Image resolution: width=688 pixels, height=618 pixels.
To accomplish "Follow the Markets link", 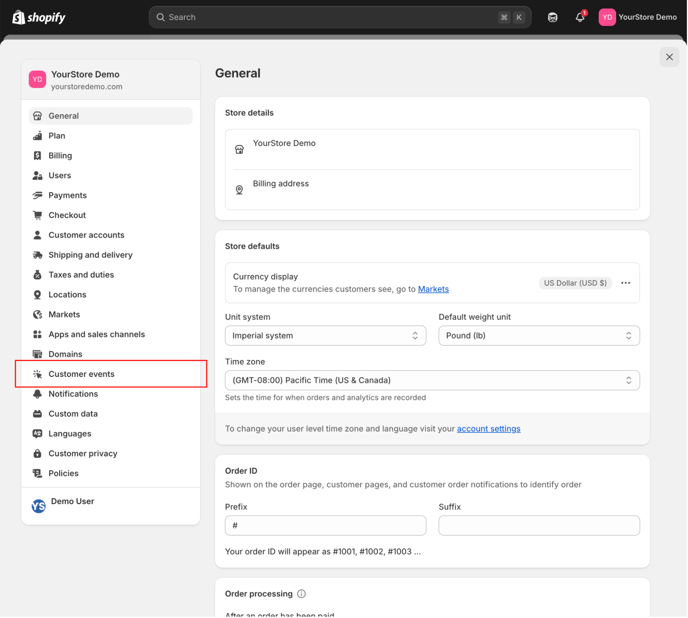I will pyautogui.click(x=433, y=289).
